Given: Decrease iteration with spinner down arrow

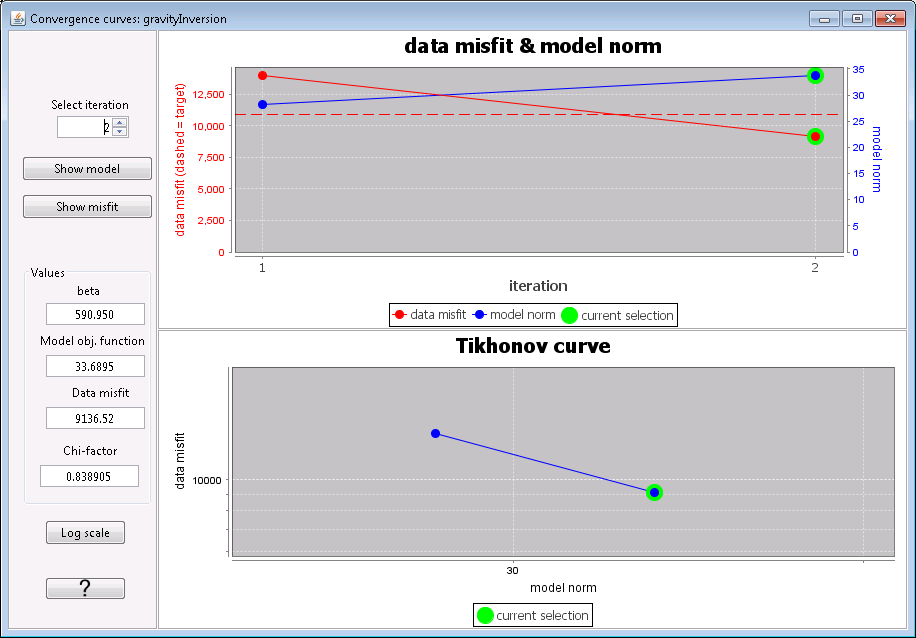Looking at the screenshot, I should point(120,131).
